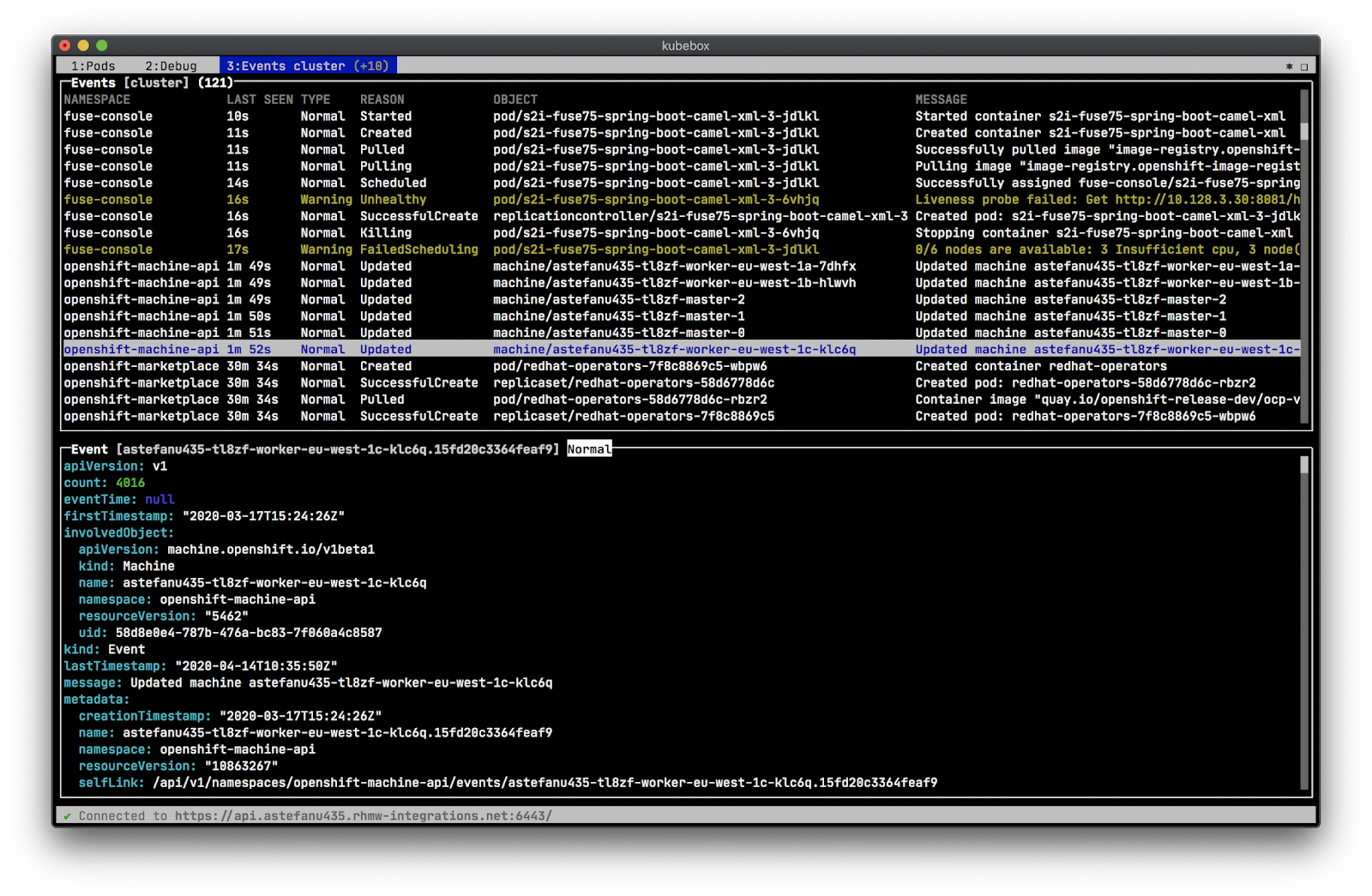The image size is (1372, 896).
Task: Select the highlighted worker-eu-west-1c-klc6q event row
Action: coord(682,350)
